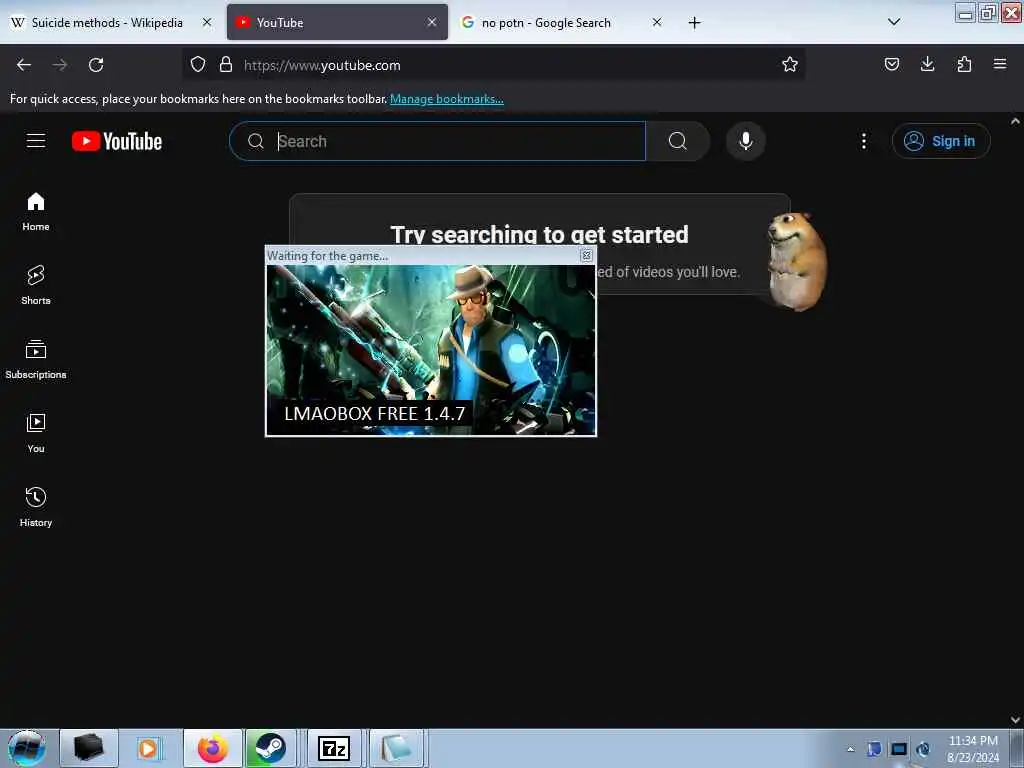Open Subscriptions in YouTube sidebar
This screenshot has width=1024, height=768.
[x=36, y=359]
